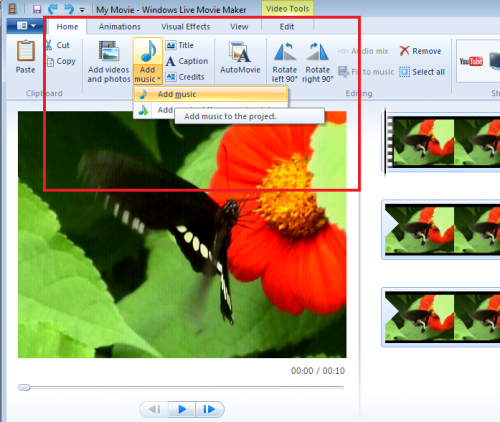Click Fit to music option
Image resolution: width=500 pixels, height=422 pixels.
tap(366, 72)
